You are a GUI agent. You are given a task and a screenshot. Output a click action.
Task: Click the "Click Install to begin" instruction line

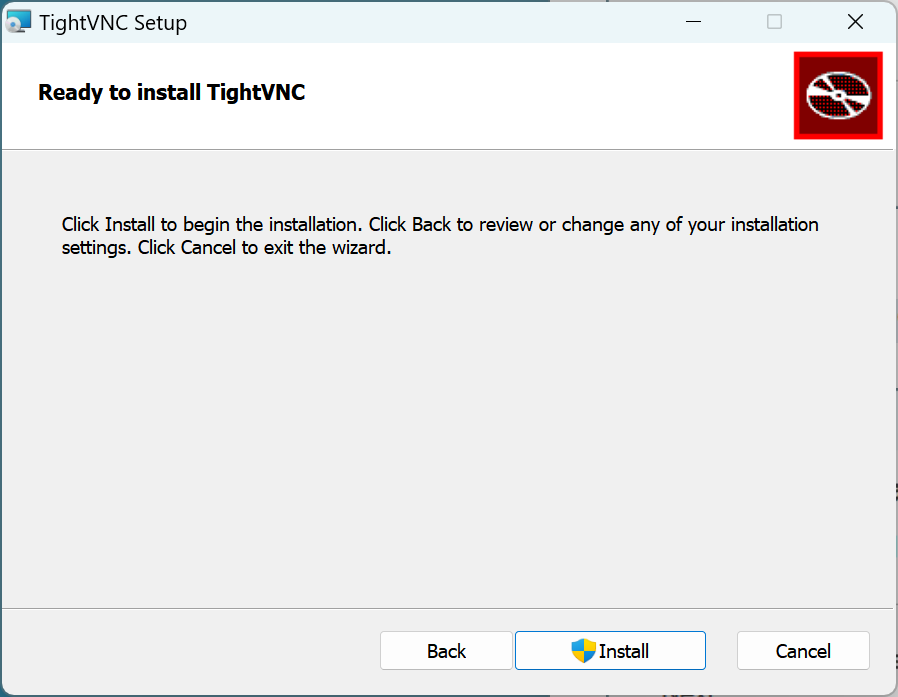pyautogui.click(x=440, y=224)
